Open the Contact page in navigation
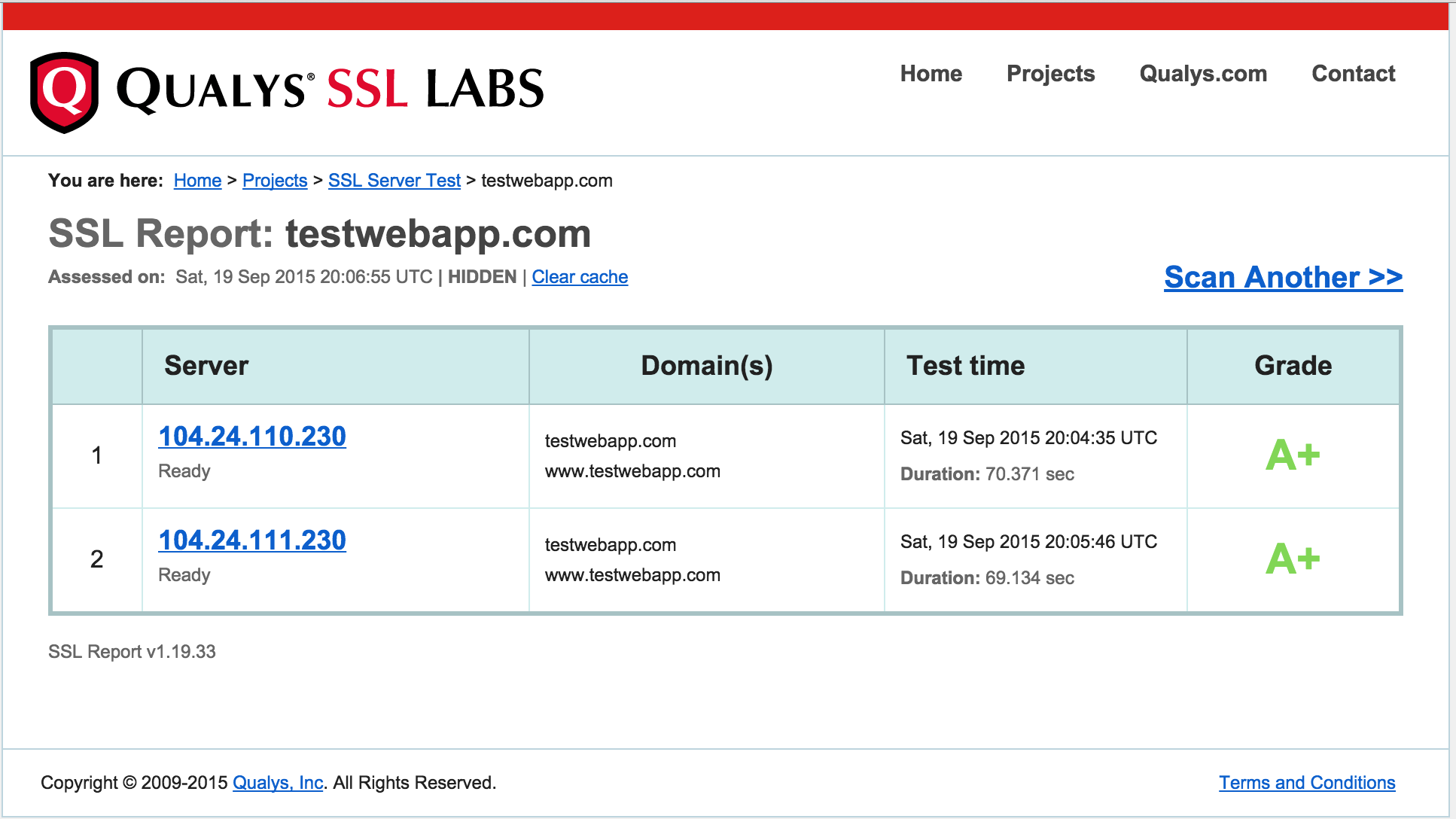The height and width of the screenshot is (819, 1456). [x=1353, y=74]
